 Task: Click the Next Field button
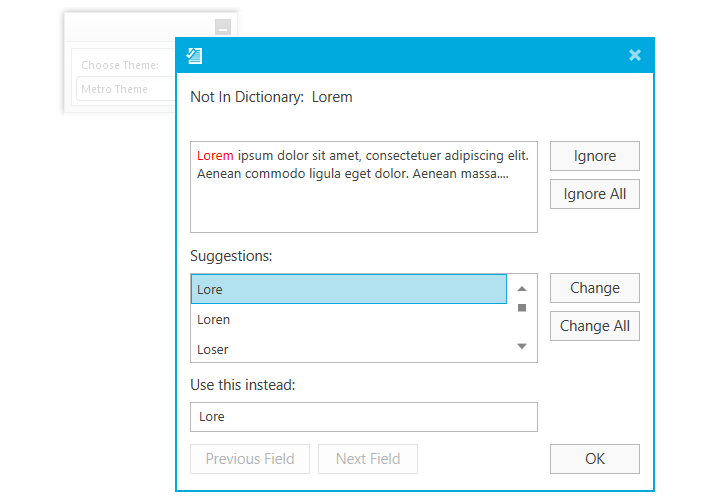click(368, 459)
